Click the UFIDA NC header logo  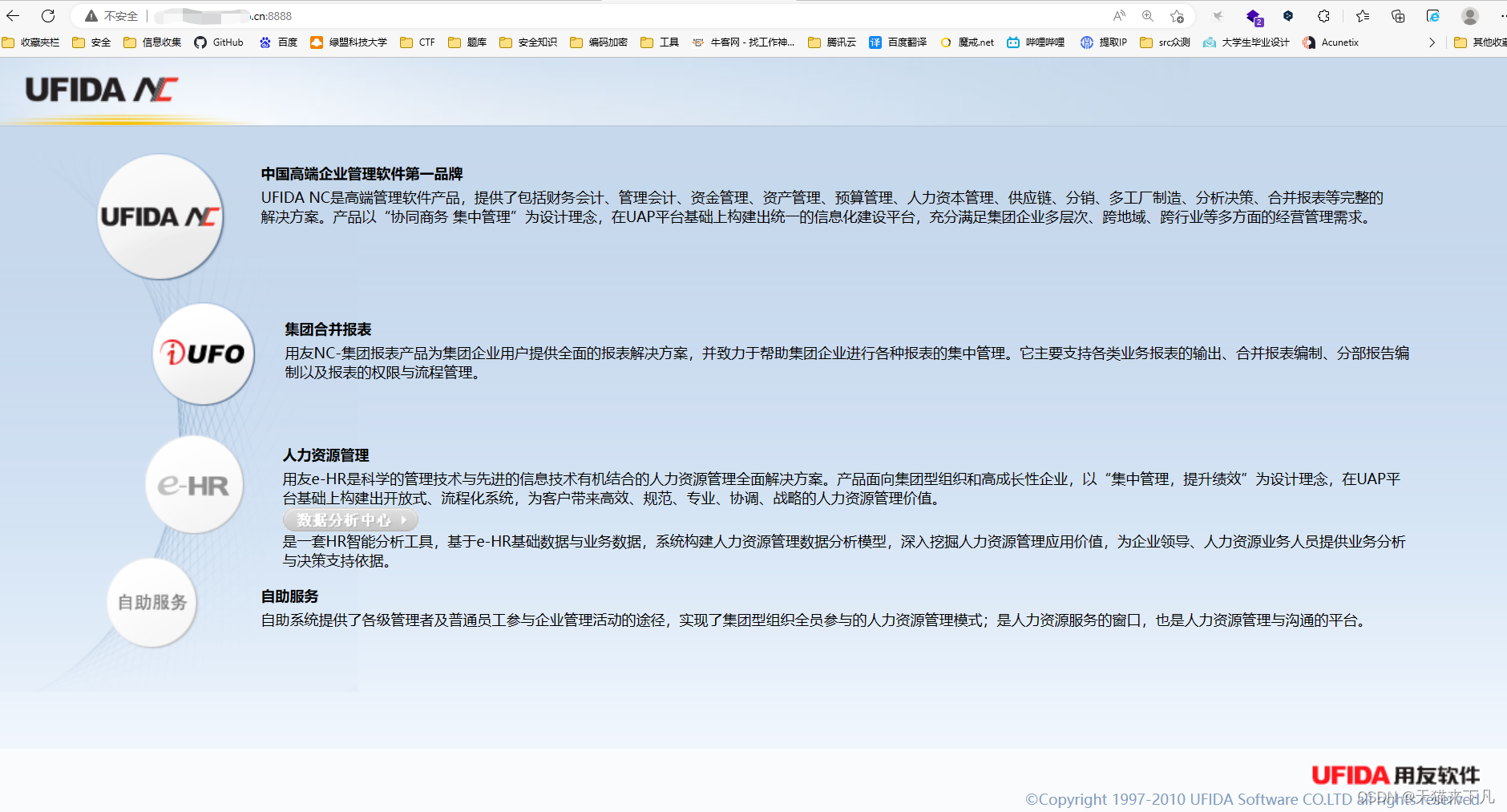click(x=101, y=89)
